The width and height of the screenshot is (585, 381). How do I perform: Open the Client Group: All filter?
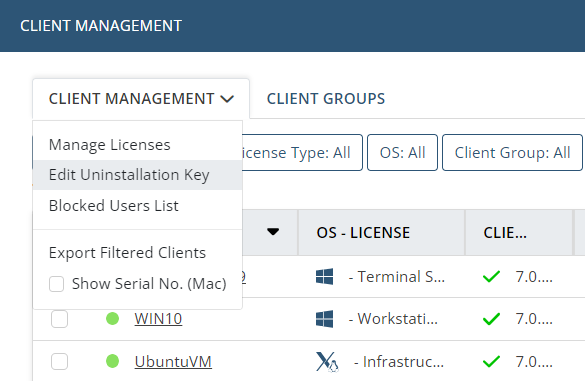tap(512, 153)
